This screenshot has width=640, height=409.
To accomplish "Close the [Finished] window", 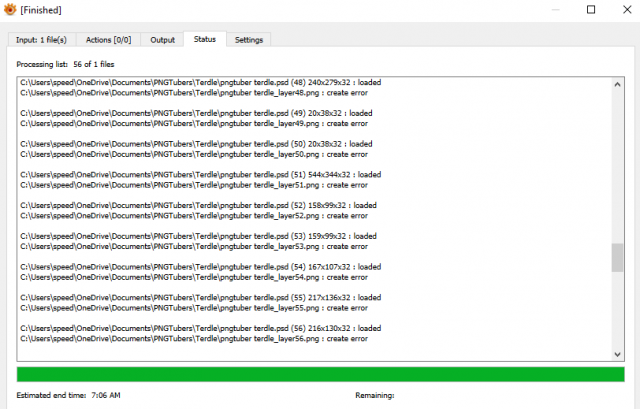I will [x=627, y=9].
